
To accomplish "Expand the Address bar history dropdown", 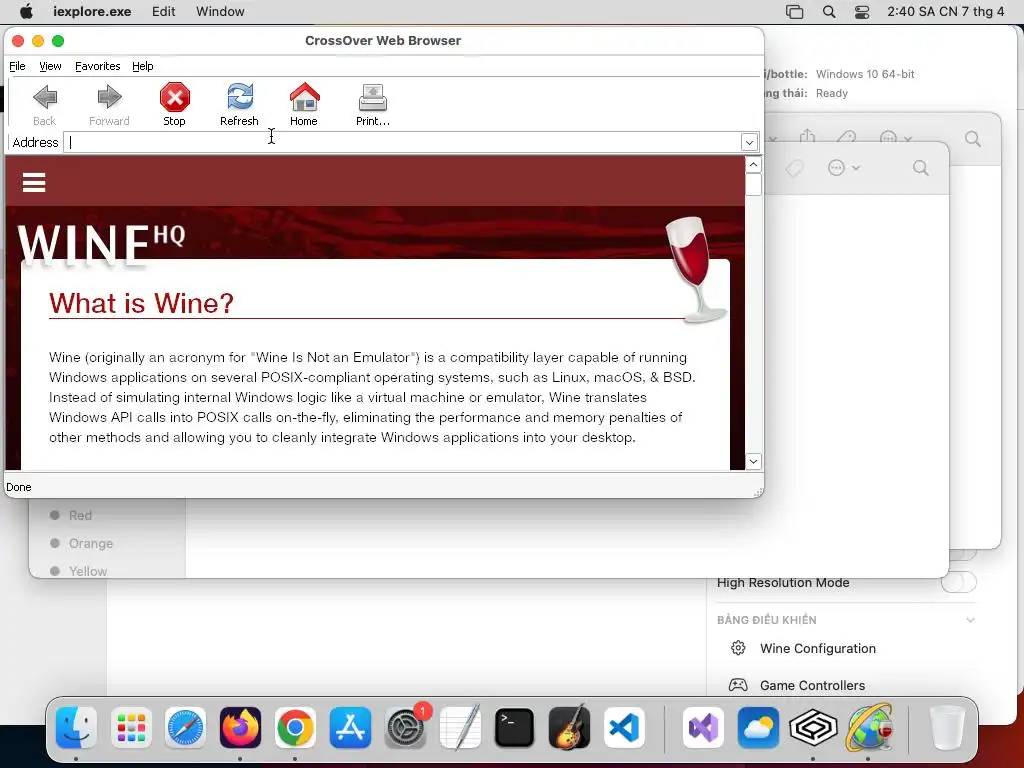I will [x=749, y=142].
